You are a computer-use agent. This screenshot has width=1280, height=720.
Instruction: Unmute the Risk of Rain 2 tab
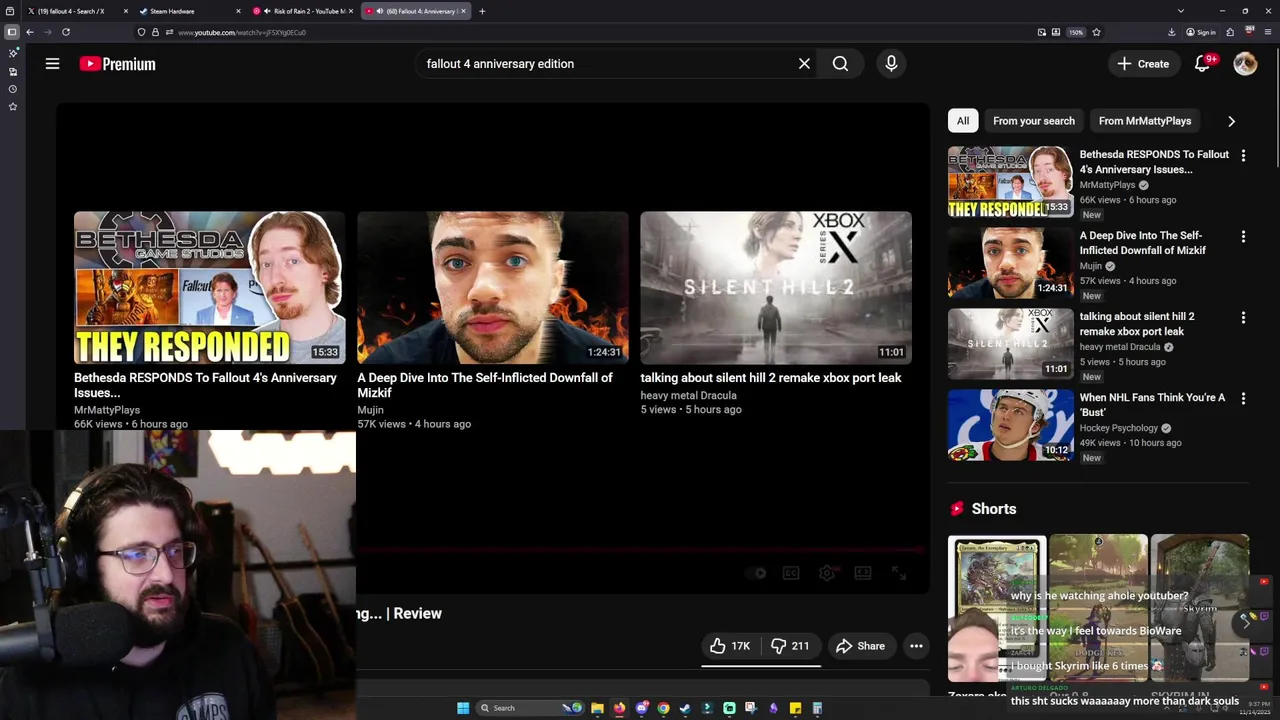coord(267,11)
